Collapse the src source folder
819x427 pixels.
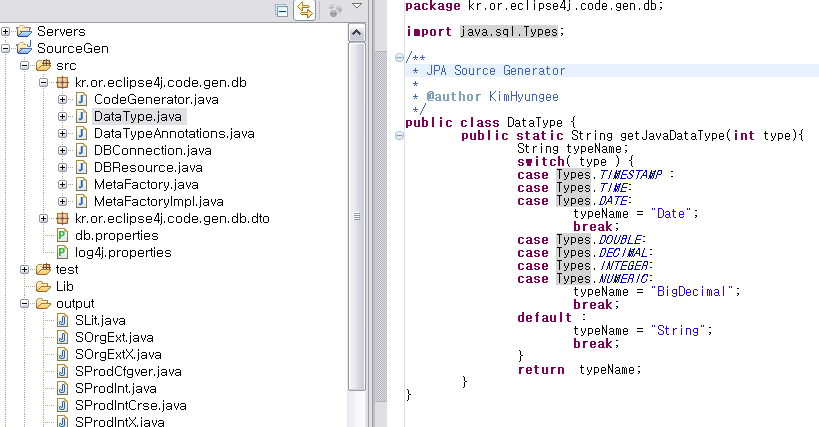[25, 66]
